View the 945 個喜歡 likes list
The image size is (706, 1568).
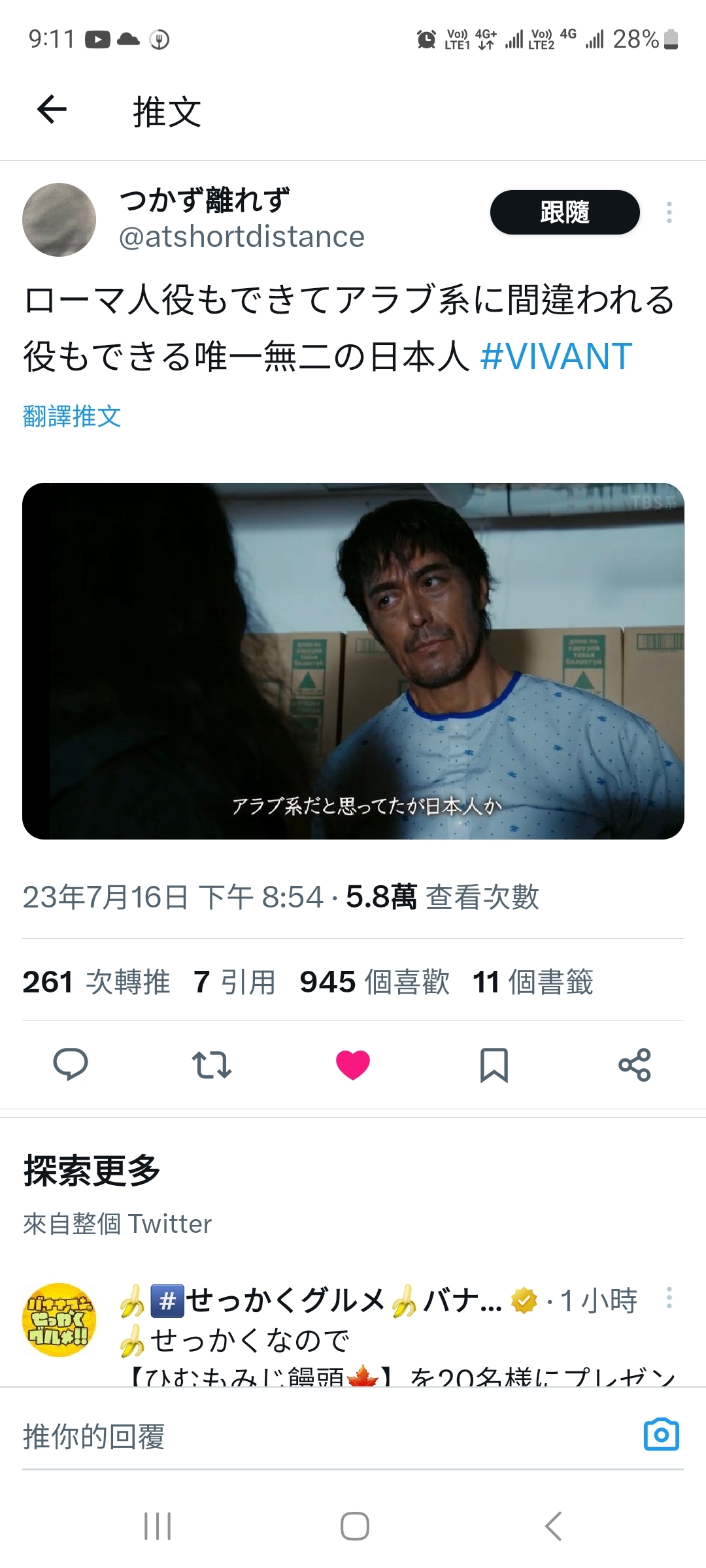(x=375, y=982)
